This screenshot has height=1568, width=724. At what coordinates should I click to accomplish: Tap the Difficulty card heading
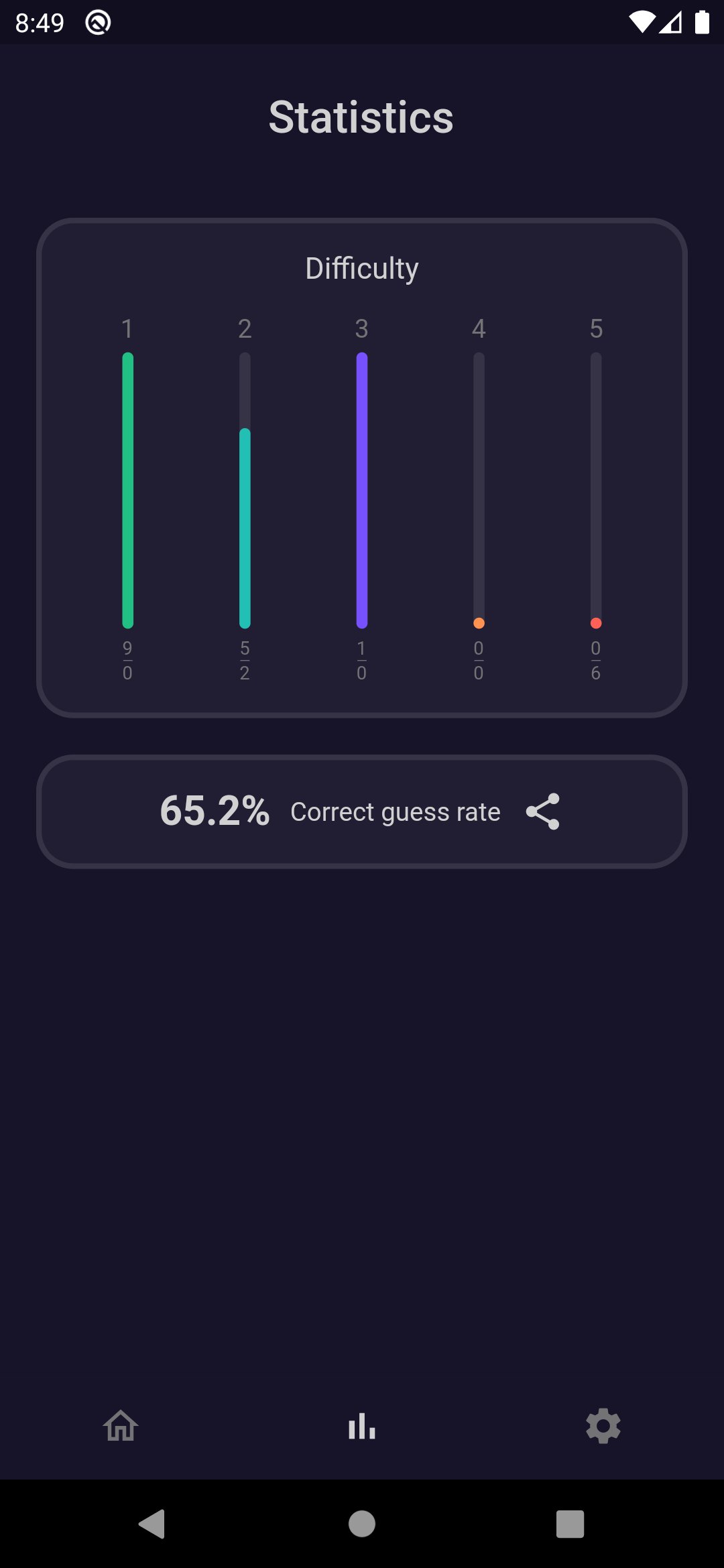pyautogui.click(x=362, y=269)
